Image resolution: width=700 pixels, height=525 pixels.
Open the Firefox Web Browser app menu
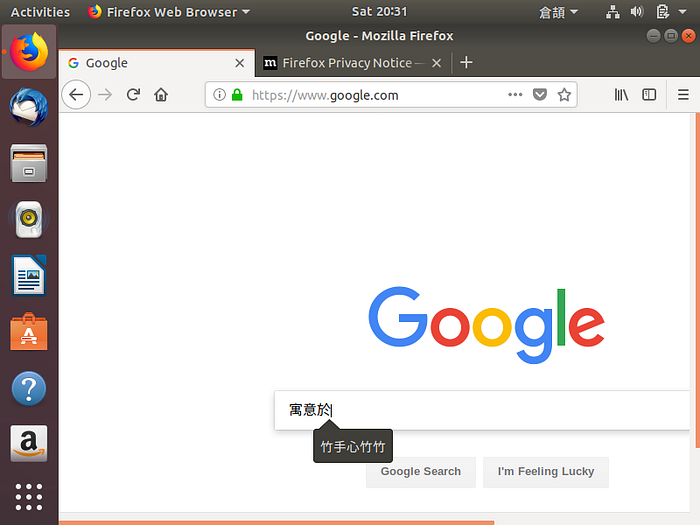pos(169,12)
